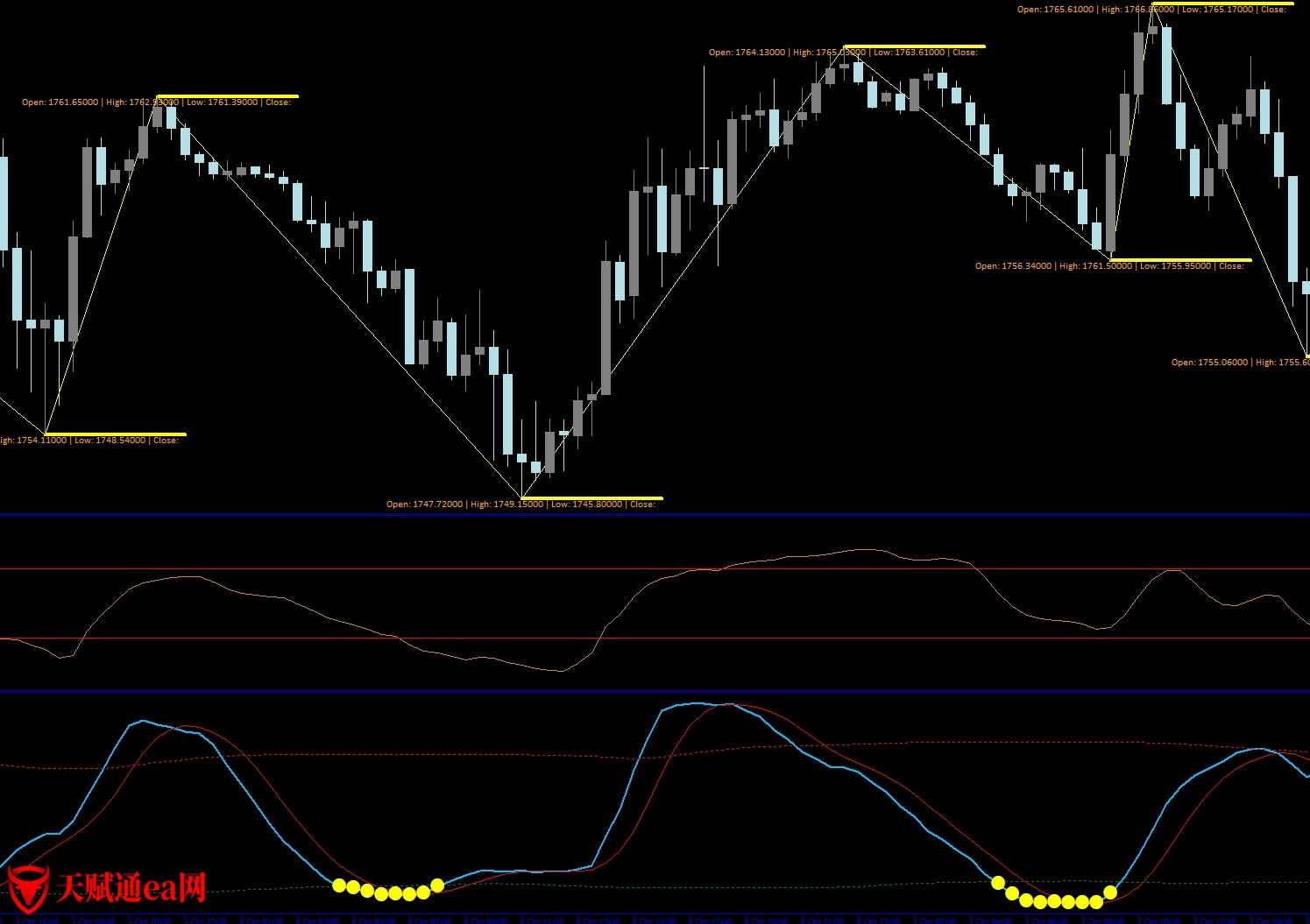Image resolution: width=1310 pixels, height=924 pixels.
Task: Click the label reading Open: 1761.65000
Action: tap(60, 102)
